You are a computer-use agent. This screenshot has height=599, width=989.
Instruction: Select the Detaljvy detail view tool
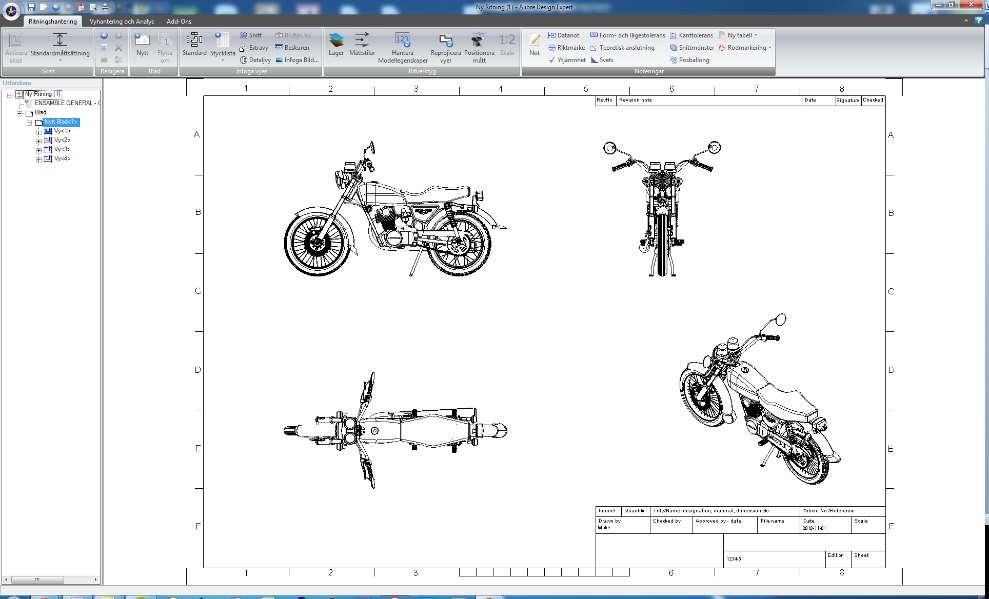pyautogui.click(x=255, y=60)
